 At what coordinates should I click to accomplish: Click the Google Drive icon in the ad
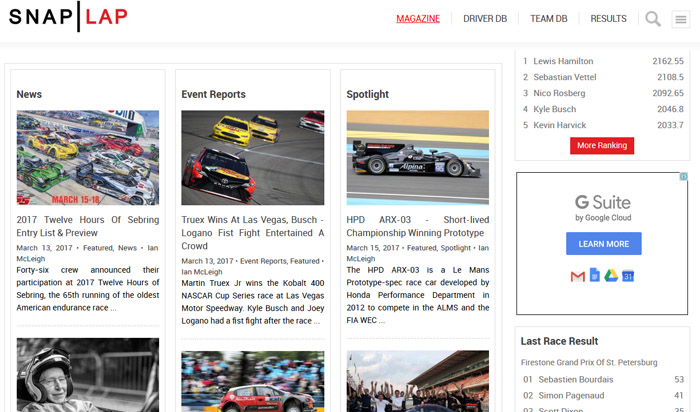[x=611, y=275]
